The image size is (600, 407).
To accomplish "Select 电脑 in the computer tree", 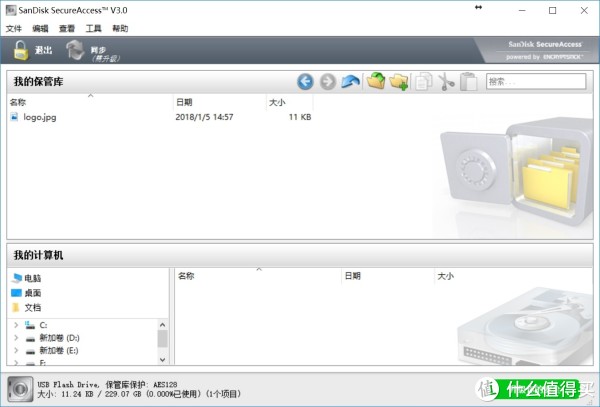I will coord(33,278).
